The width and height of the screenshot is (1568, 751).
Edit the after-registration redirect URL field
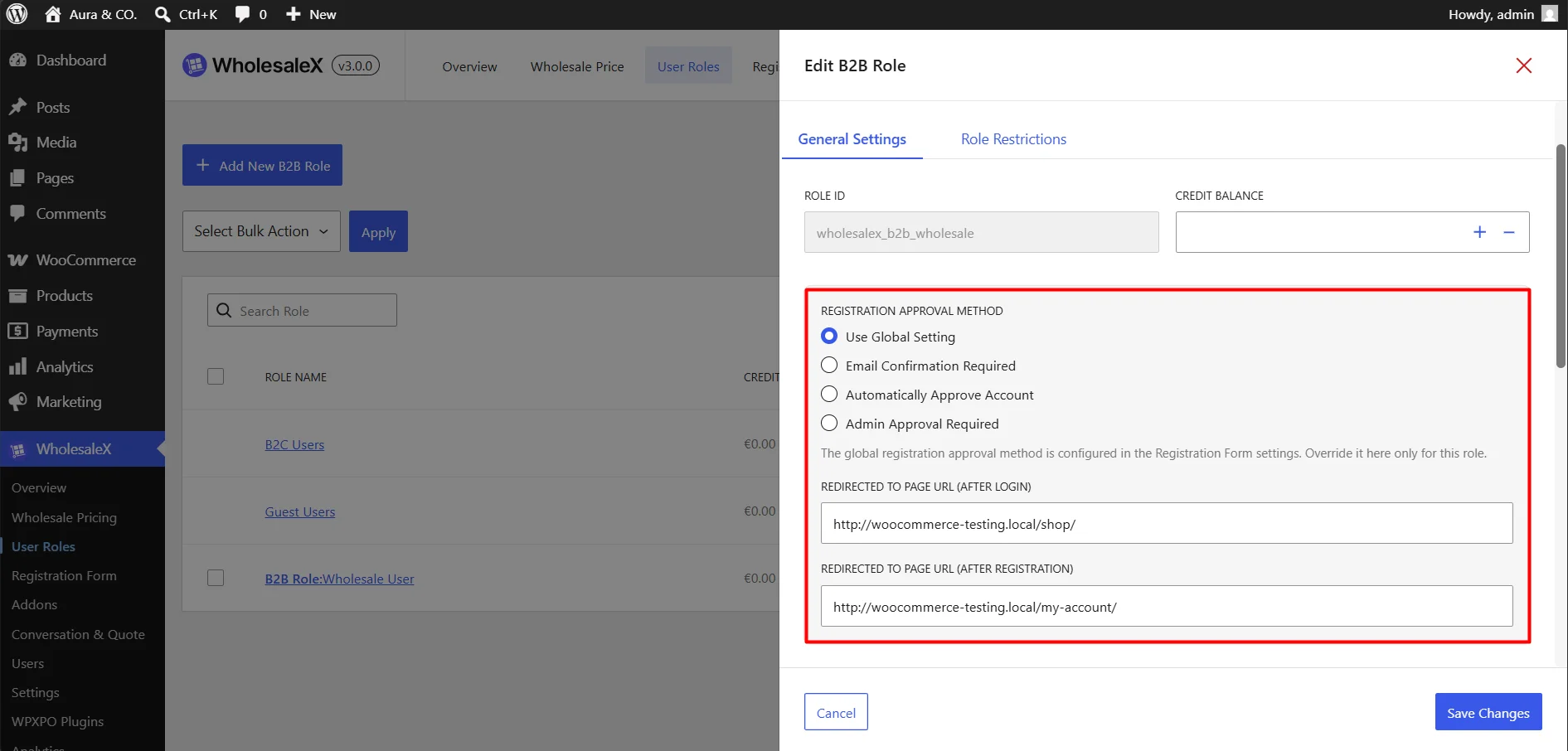(x=1167, y=606)
